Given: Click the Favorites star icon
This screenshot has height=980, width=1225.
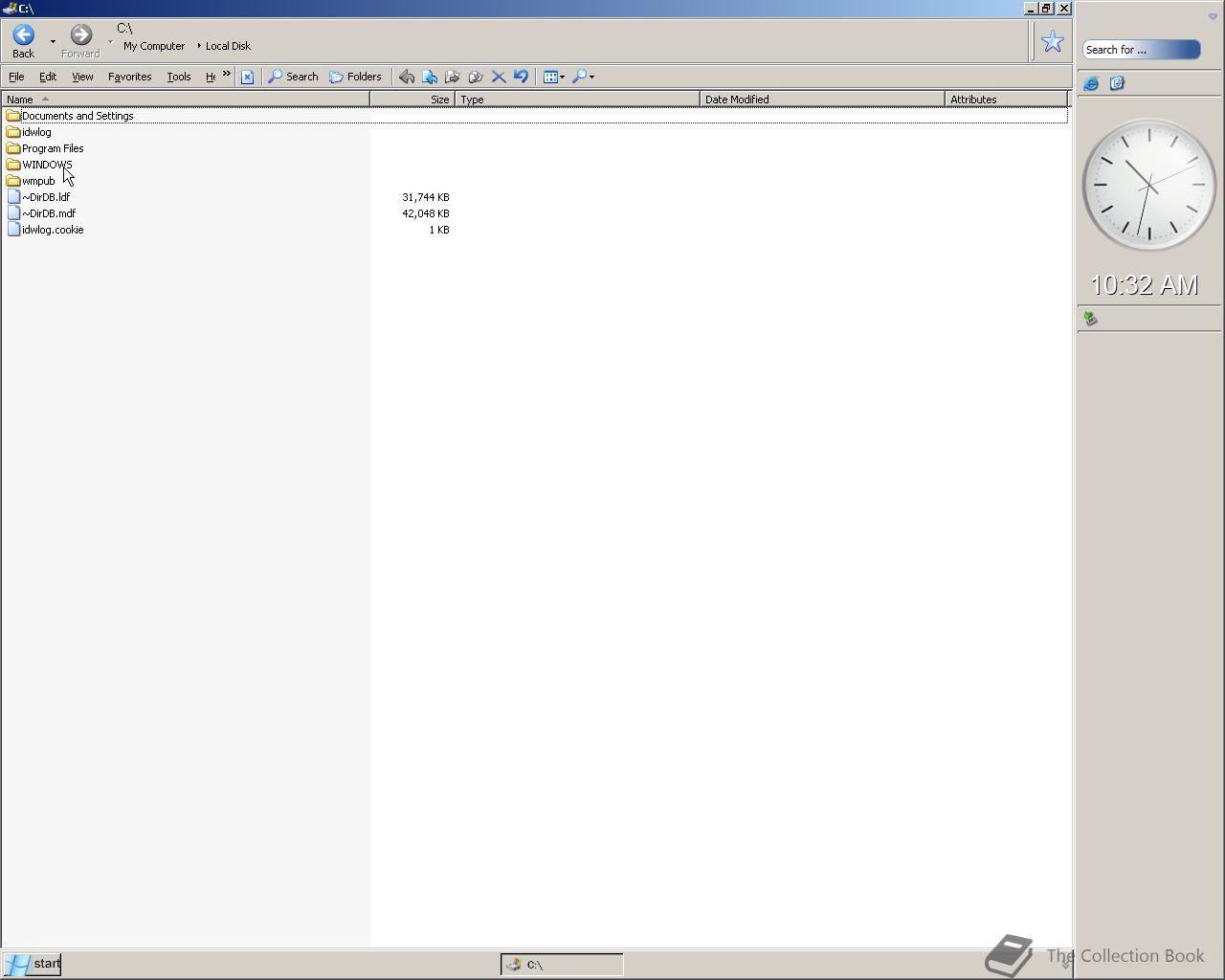Looking at the screenshot, I should tap(1053, 41).
